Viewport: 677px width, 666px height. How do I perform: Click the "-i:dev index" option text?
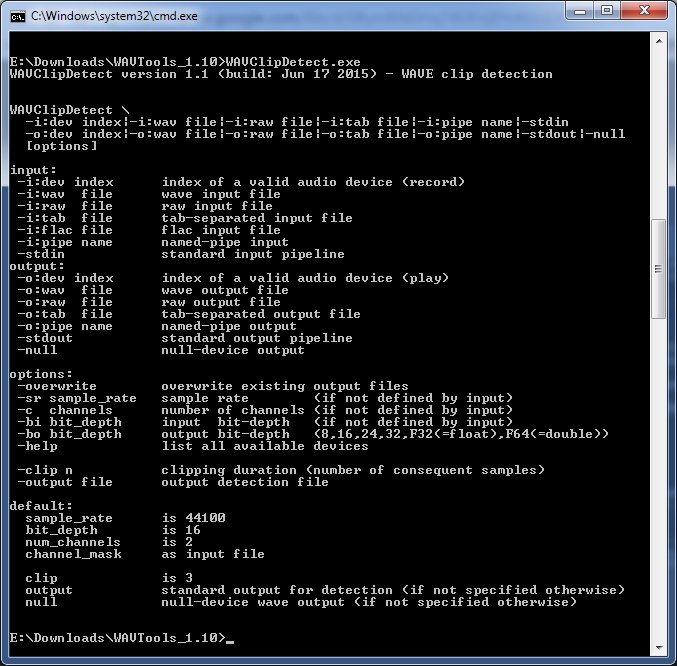pyautogui.click(x=66, y=182)
